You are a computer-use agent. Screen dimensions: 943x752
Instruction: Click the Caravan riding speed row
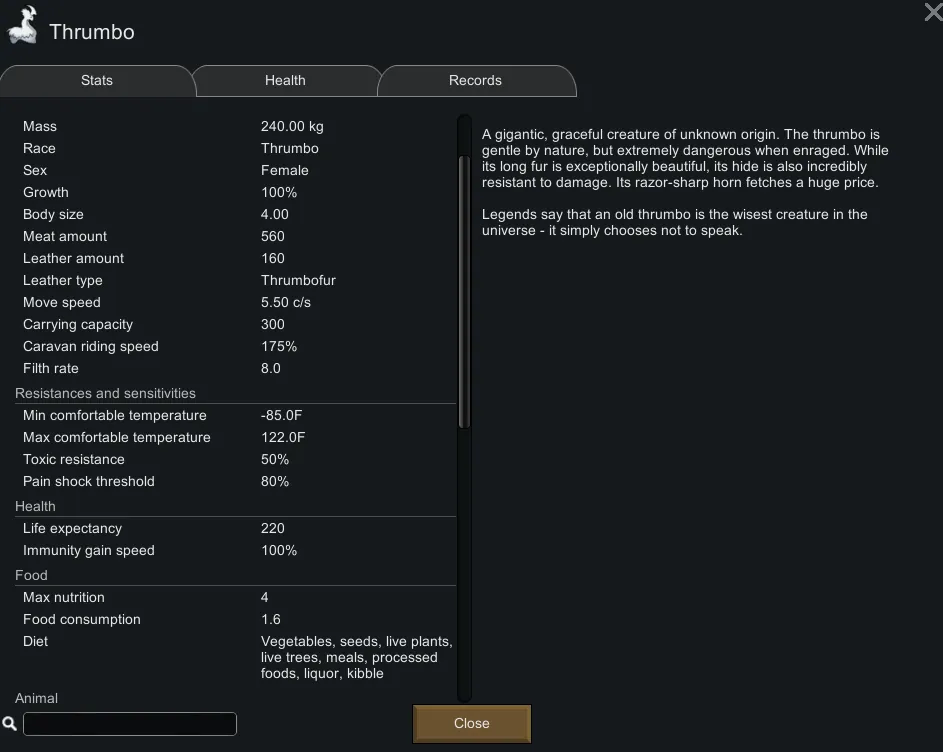pos(235,346)
